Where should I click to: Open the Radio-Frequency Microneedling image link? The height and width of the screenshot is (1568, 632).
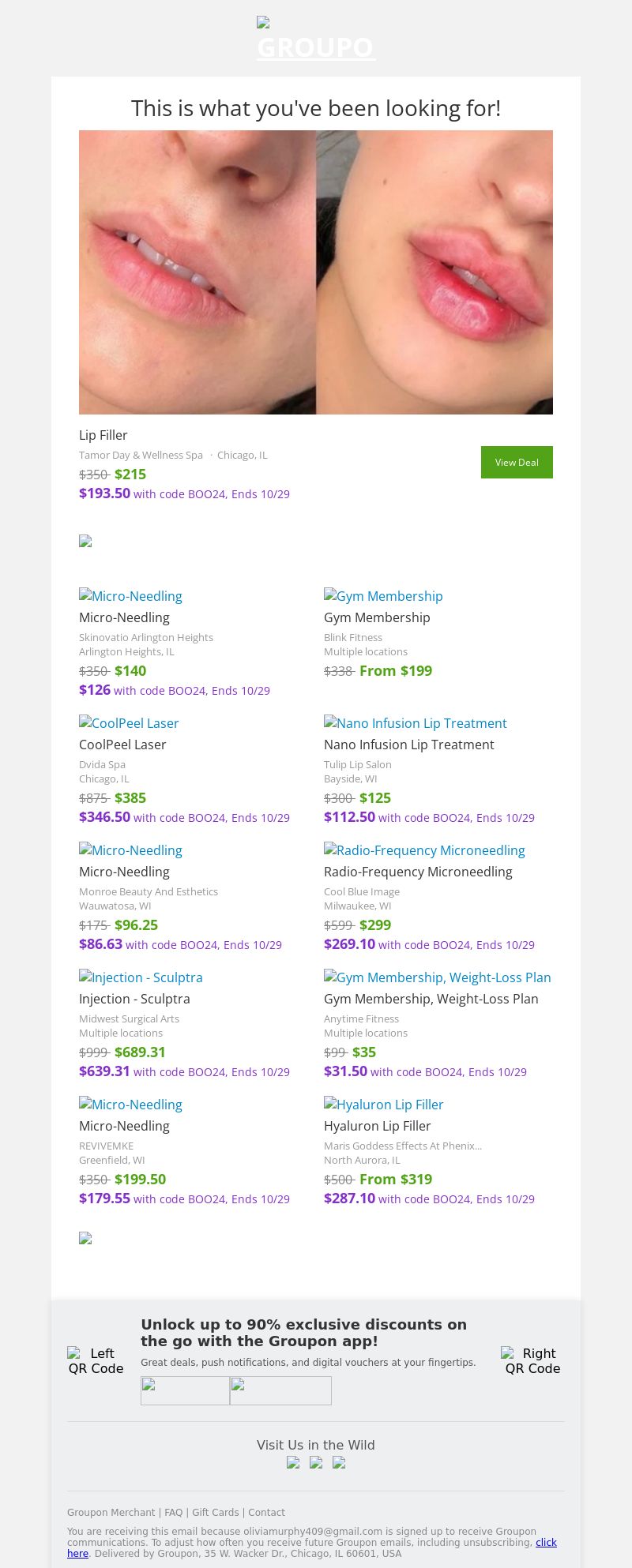tap(424, 850)
